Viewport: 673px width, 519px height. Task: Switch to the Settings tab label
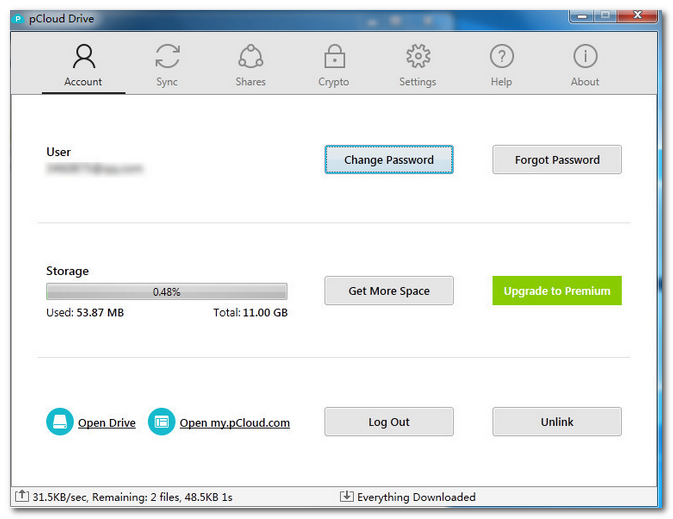point(418,82)
